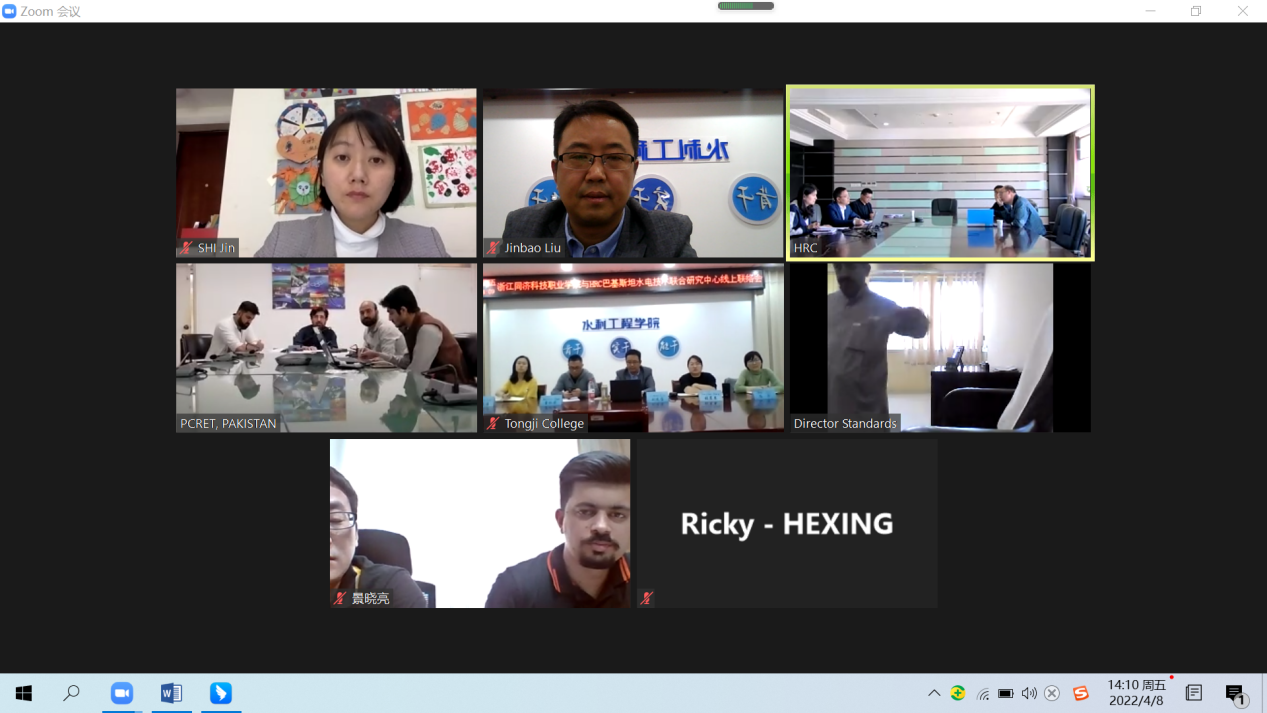1267x713 pixels.
Task: Click the highlighted HRC video tile
Action: [940, 172]
